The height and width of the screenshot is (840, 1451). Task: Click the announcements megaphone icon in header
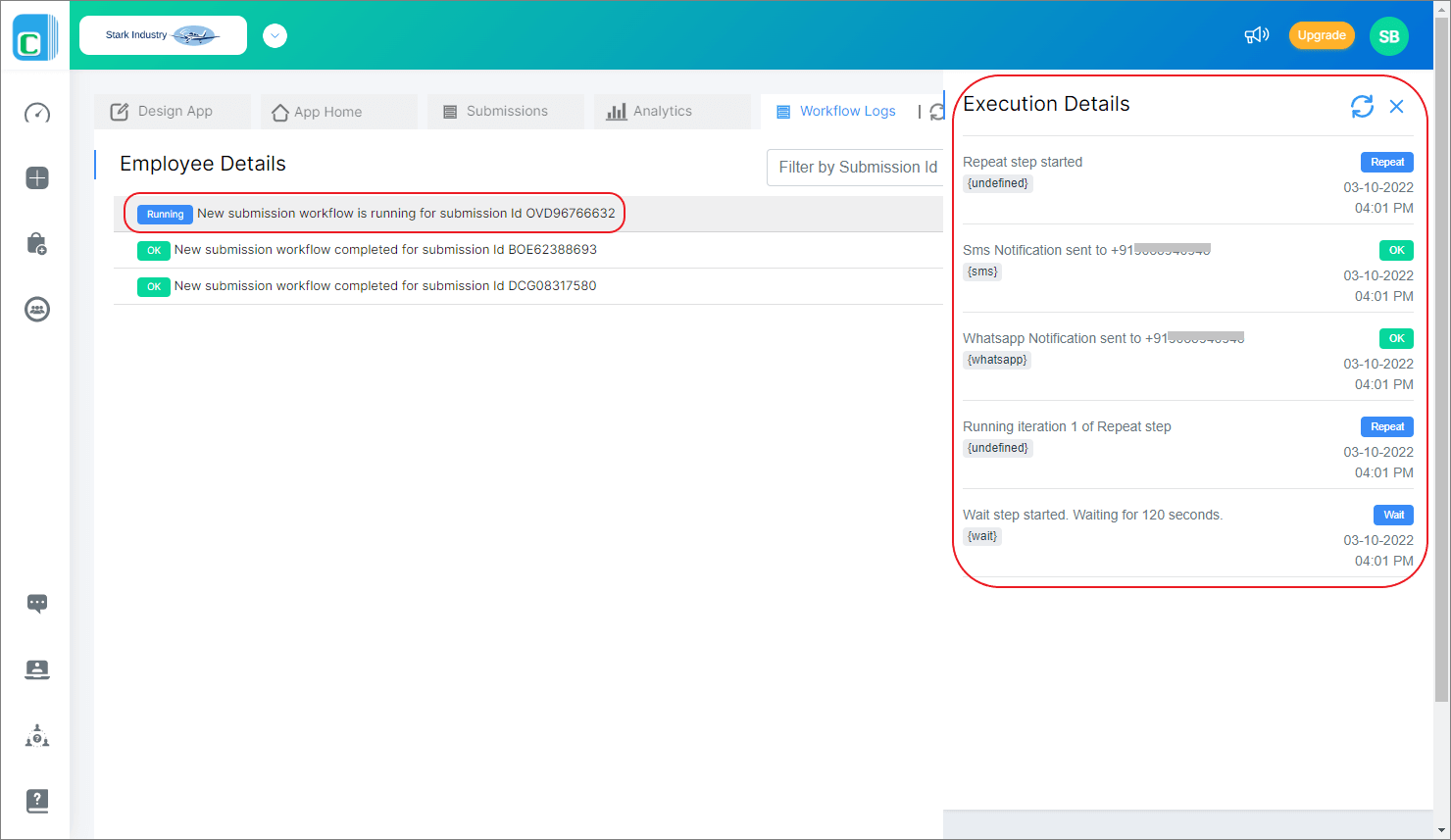pyautogui.click(x=1256, y=34)
